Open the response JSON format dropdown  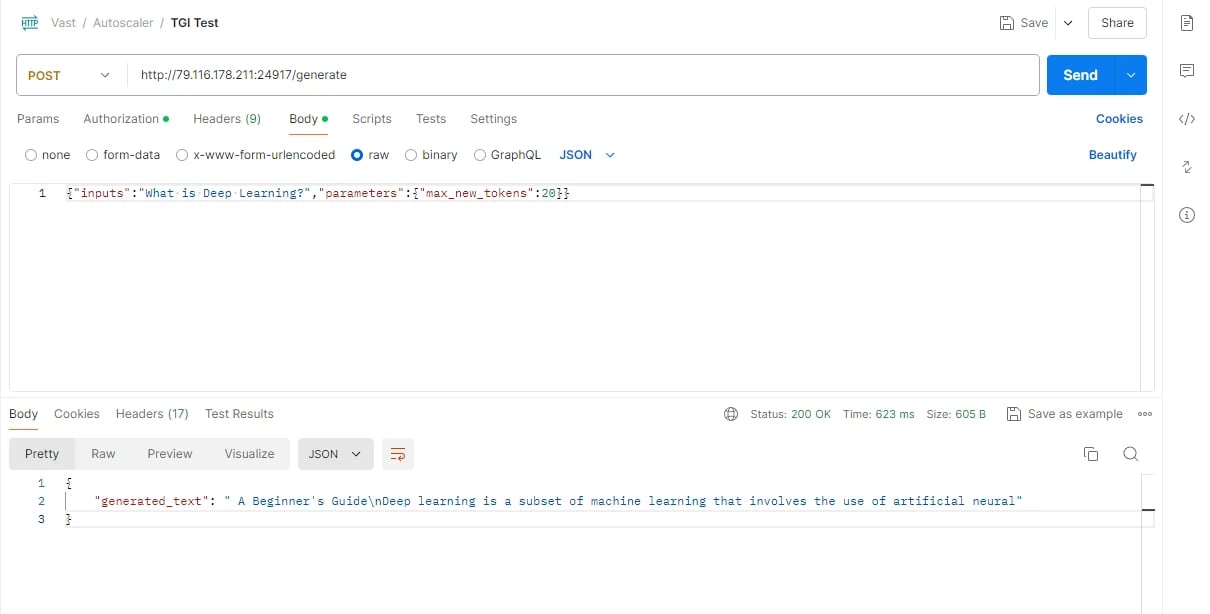pyautogui.click(x=336, y=454)
